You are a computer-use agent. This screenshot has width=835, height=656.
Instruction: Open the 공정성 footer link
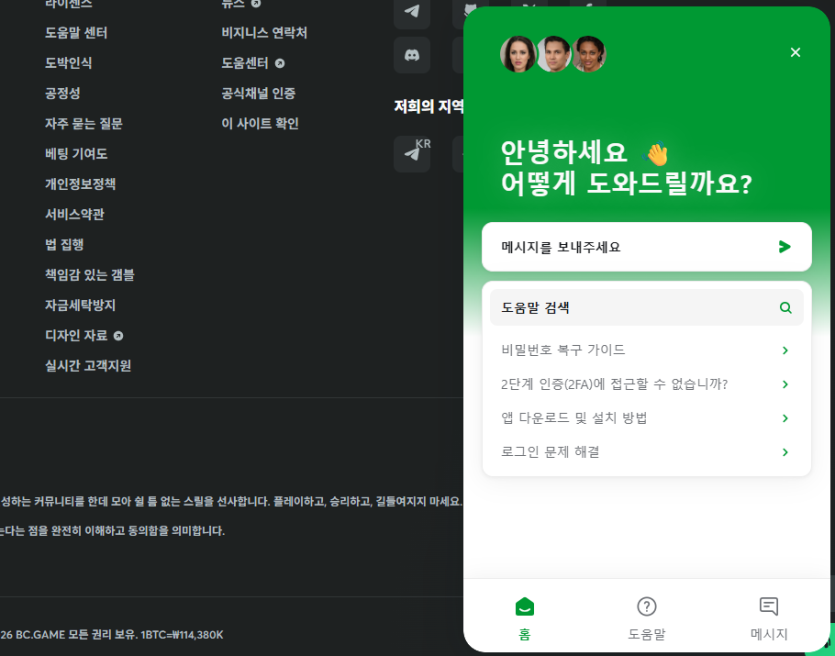pyautogui.click(x=62, y=94)
